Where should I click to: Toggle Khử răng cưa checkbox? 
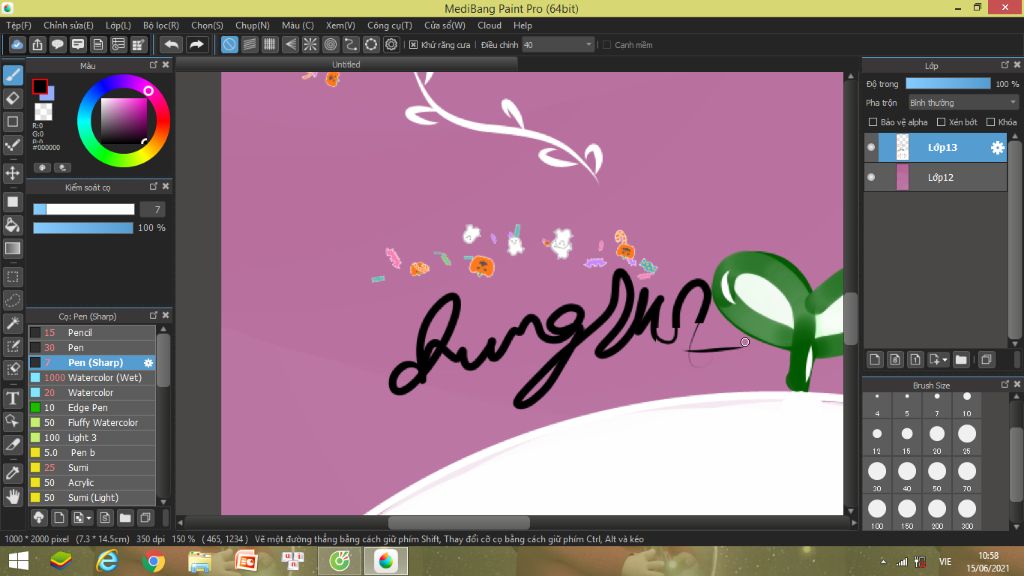pyautogui.click(x=413, y=45)
